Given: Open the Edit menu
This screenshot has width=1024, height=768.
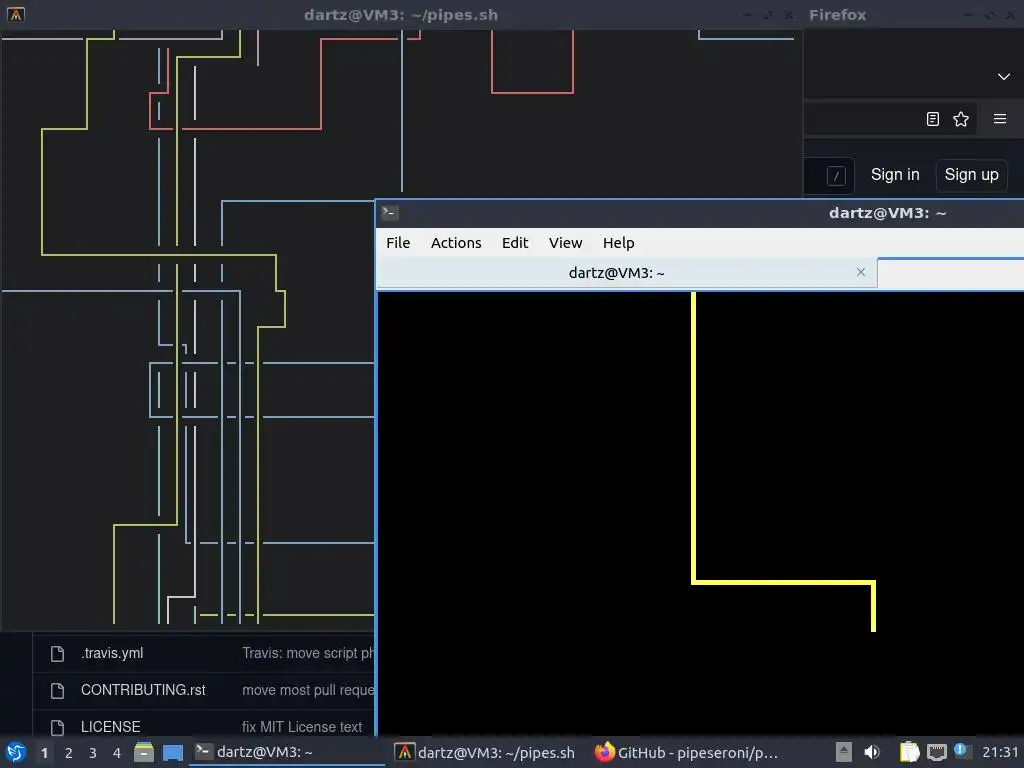Looking at the screenshot, I should click(515, 243).
